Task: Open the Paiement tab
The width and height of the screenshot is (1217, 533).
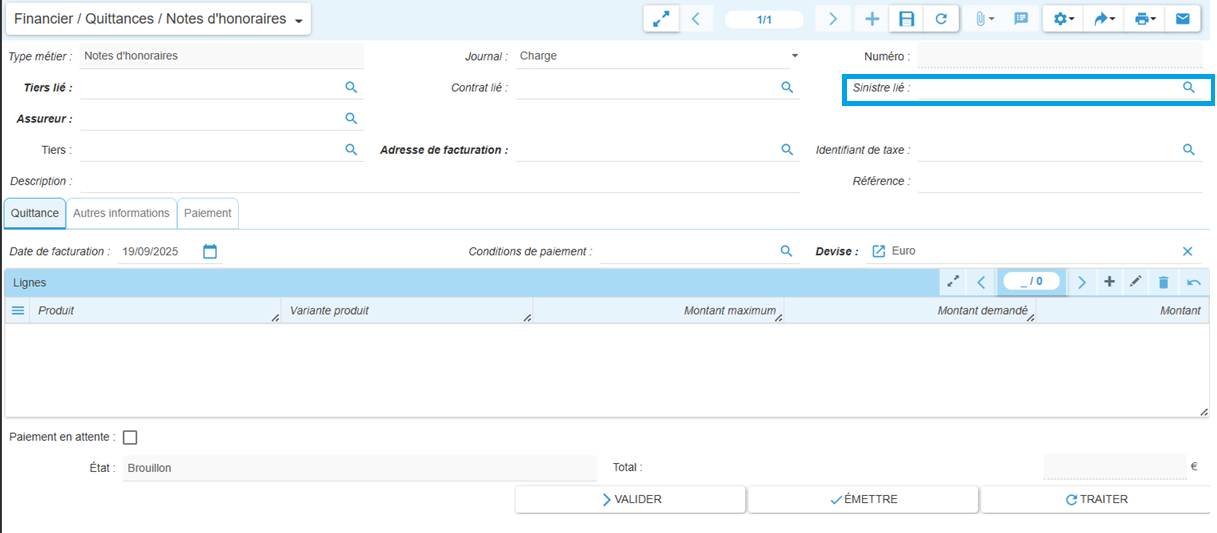Action: (x=208, y=213)
